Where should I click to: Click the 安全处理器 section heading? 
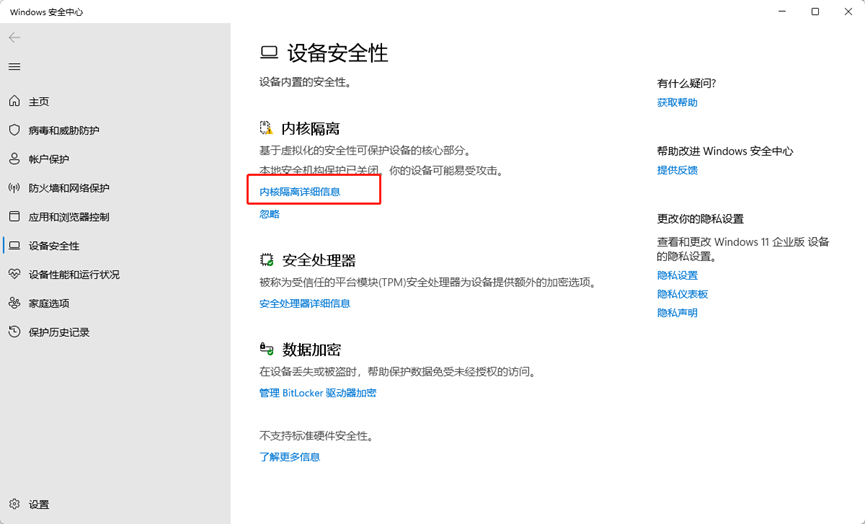coord(319,260)
